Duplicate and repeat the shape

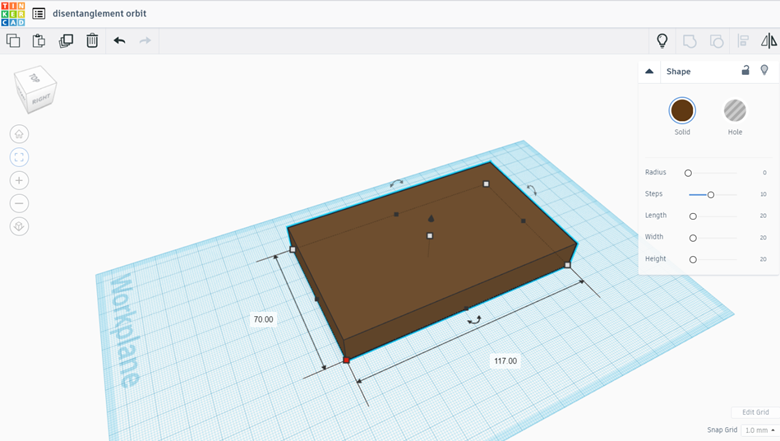click(x=66, y=41)
